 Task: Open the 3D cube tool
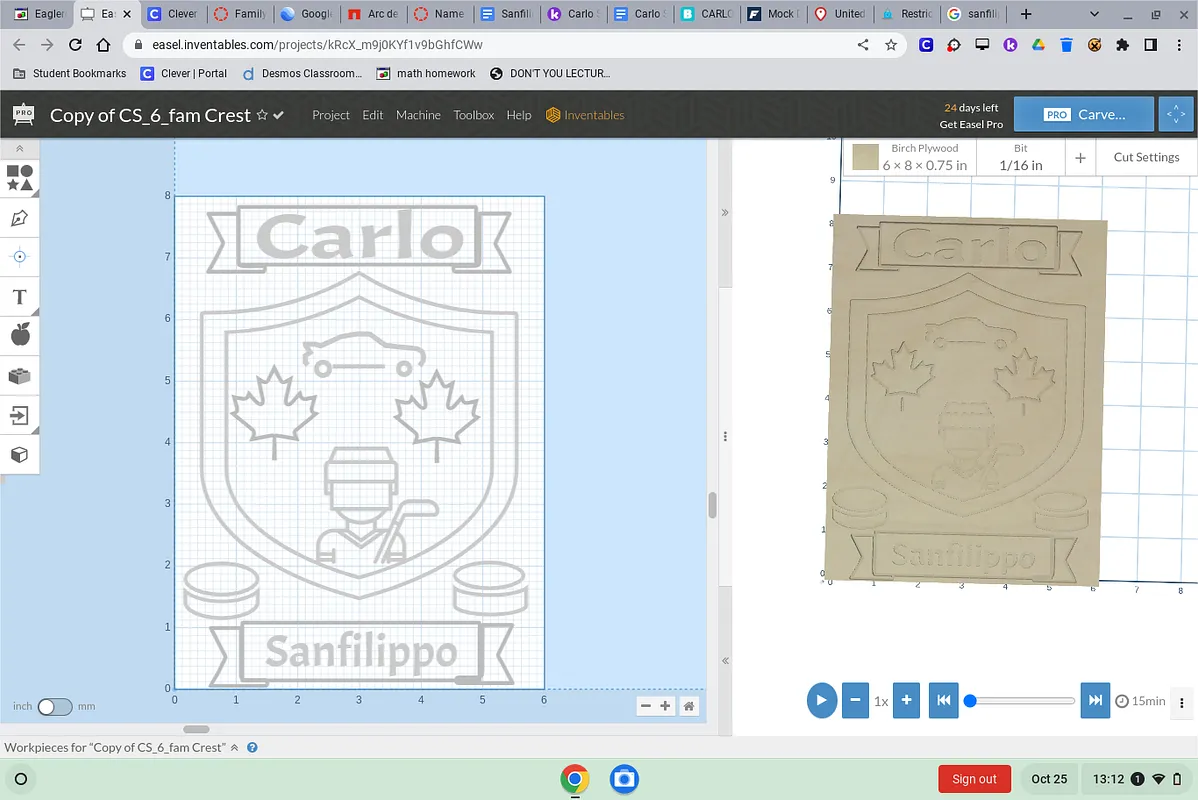click(x=20, y=455)
